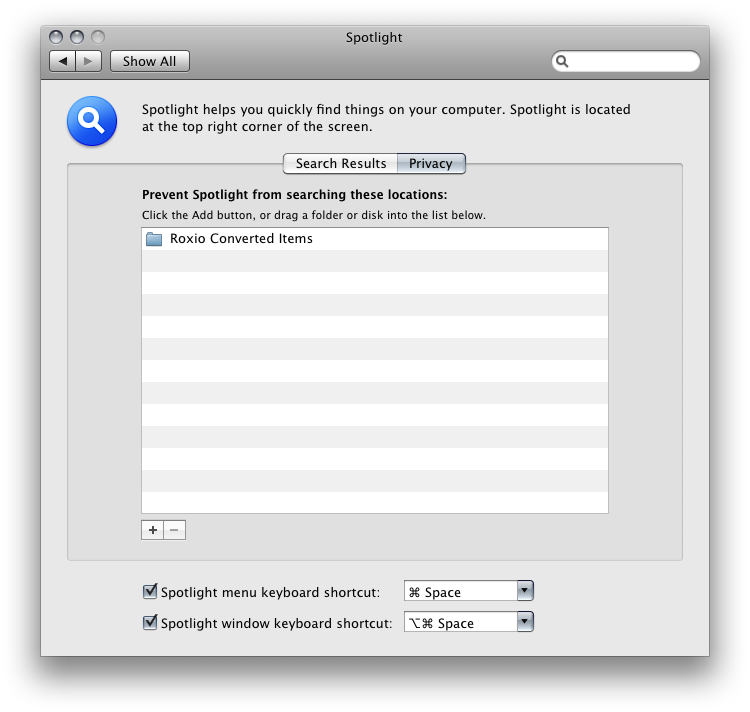Click the magnifying glass in search field

[562, 61]
